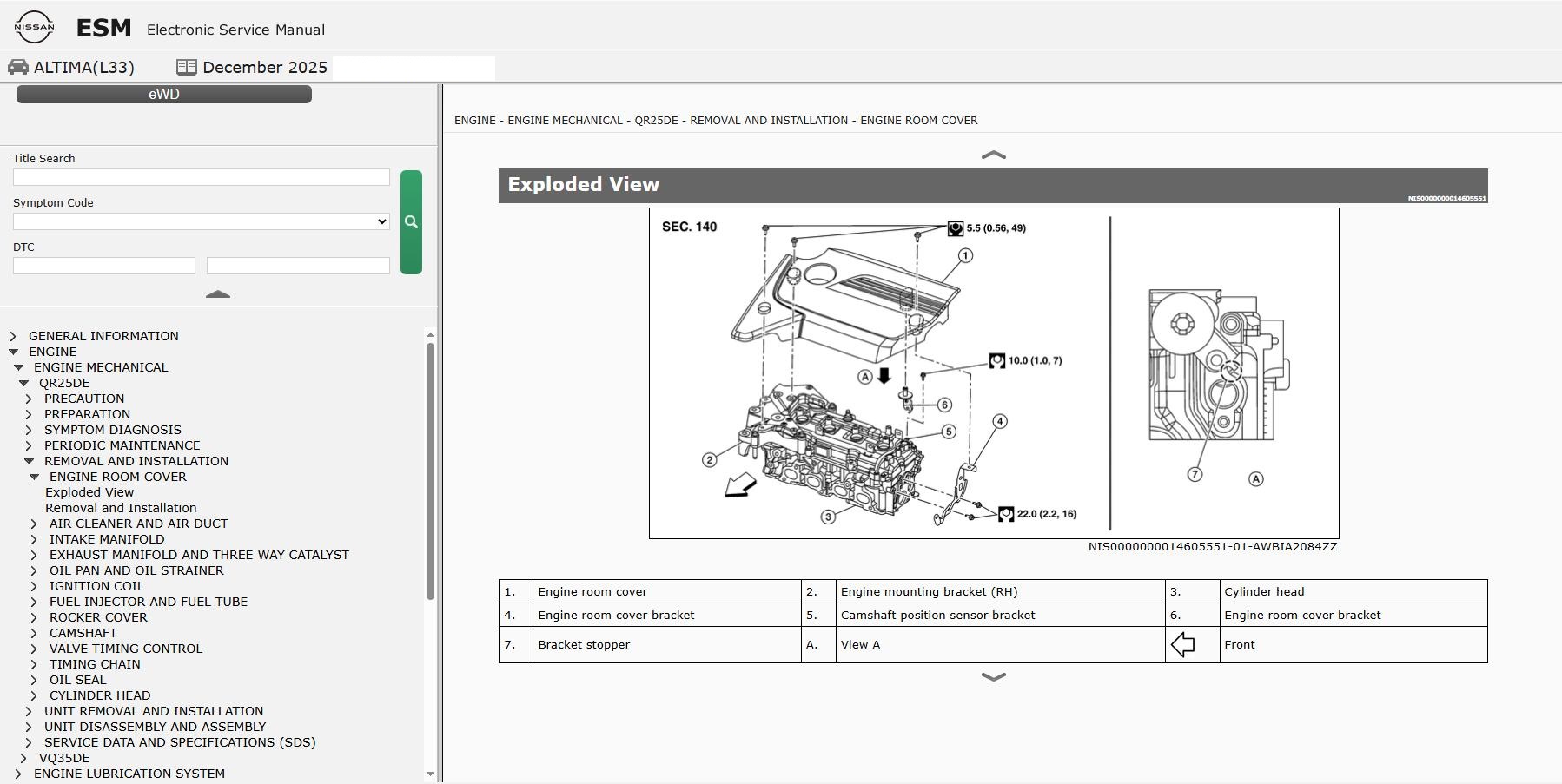Click the ESM Electronic Service Manual title
The width and height of the screenshot is (1562, 784).
pyautogui.click(x=201, y=29)
